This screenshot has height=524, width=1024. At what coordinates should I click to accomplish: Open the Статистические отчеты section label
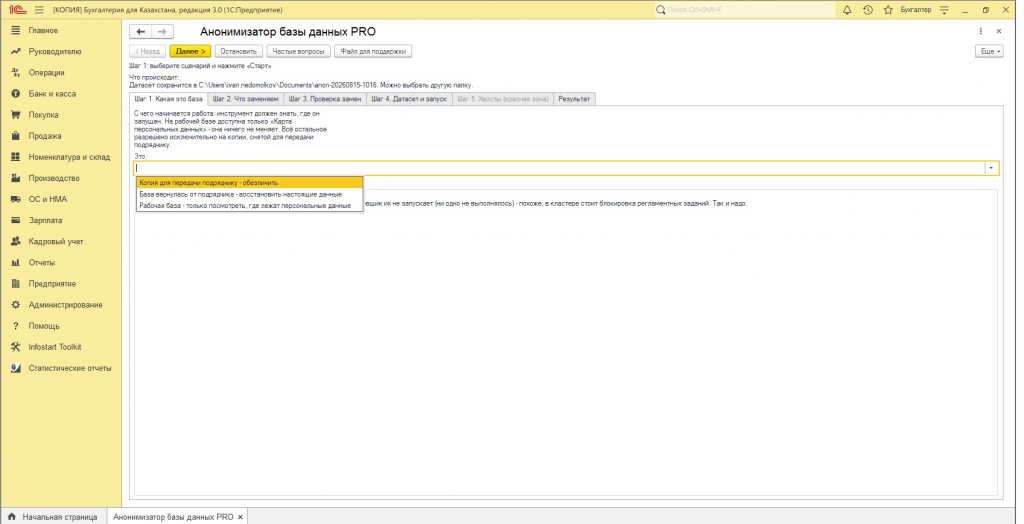(x=70, y=368)
